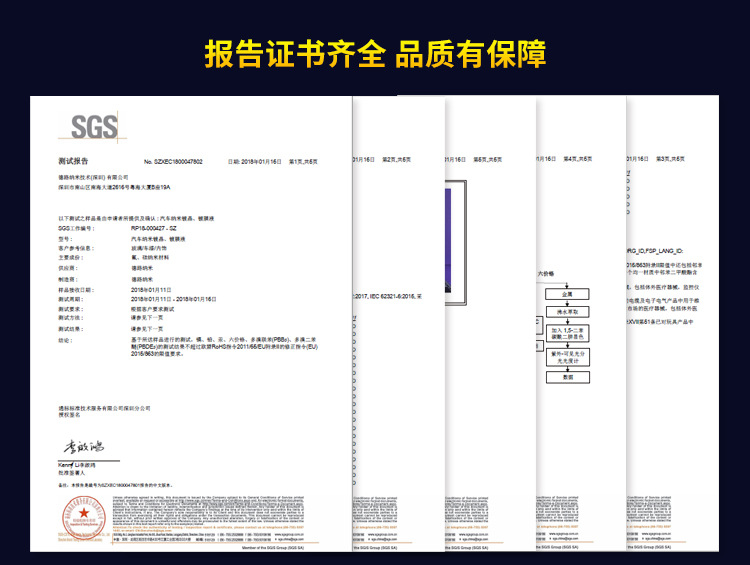The height and width of the screenshot is (565, 750).
Task: Click the 金属 flowchart box
Action: tap(567, 294)
